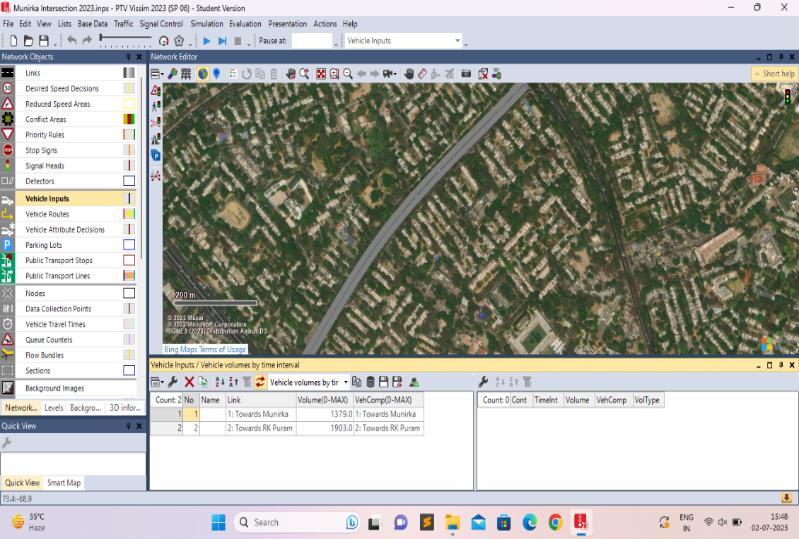Open the Base Data menu
799x539 pixels.
coord(92,24)
